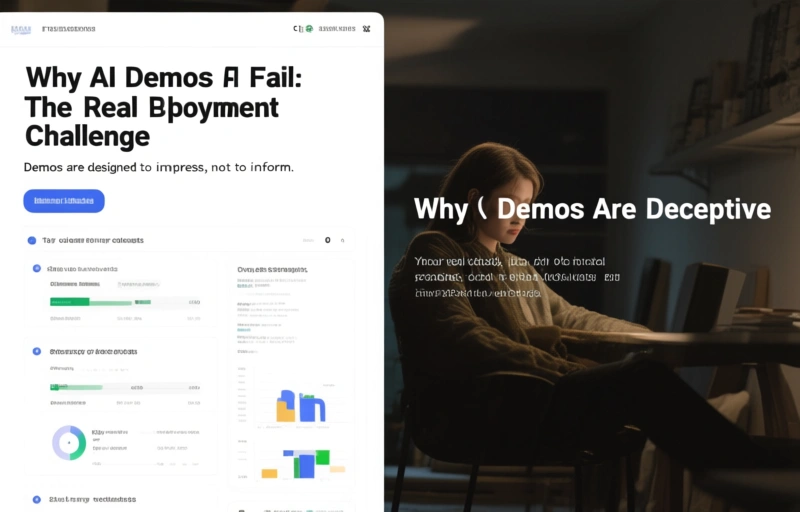Select the ringed blue bullet above the shorter green bar
Viewport: 800px width, 512px height.
click(37, 351)
